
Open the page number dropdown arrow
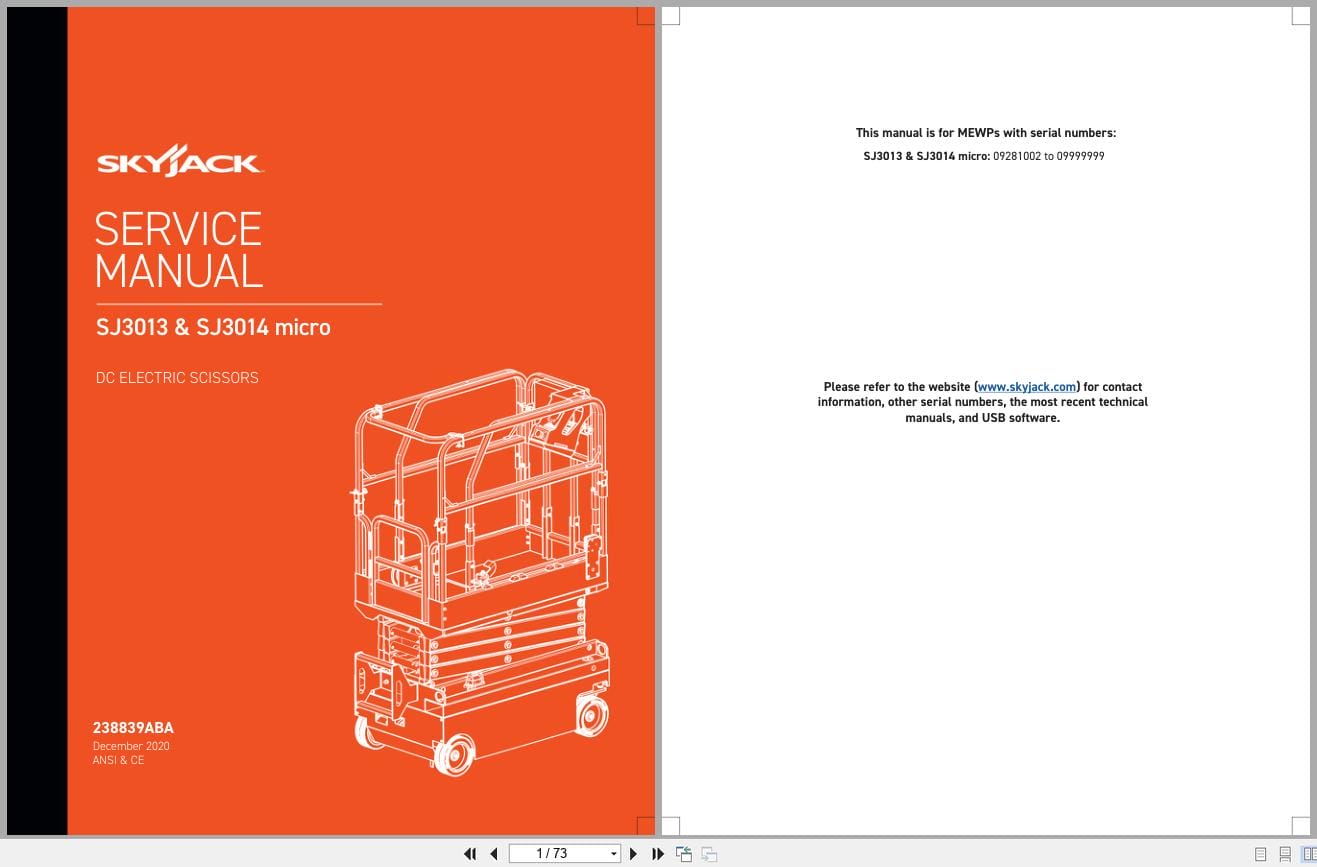[x=613, y=854]
